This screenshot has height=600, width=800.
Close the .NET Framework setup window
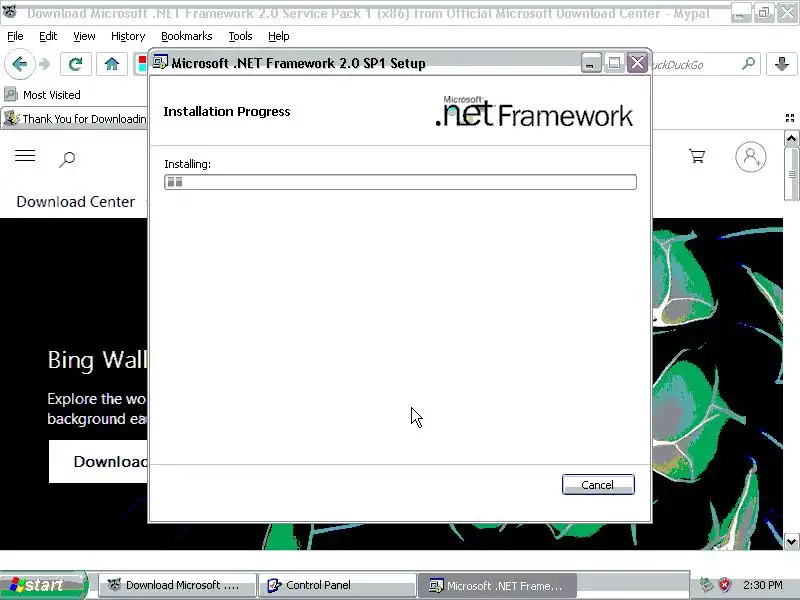[637, 63]
